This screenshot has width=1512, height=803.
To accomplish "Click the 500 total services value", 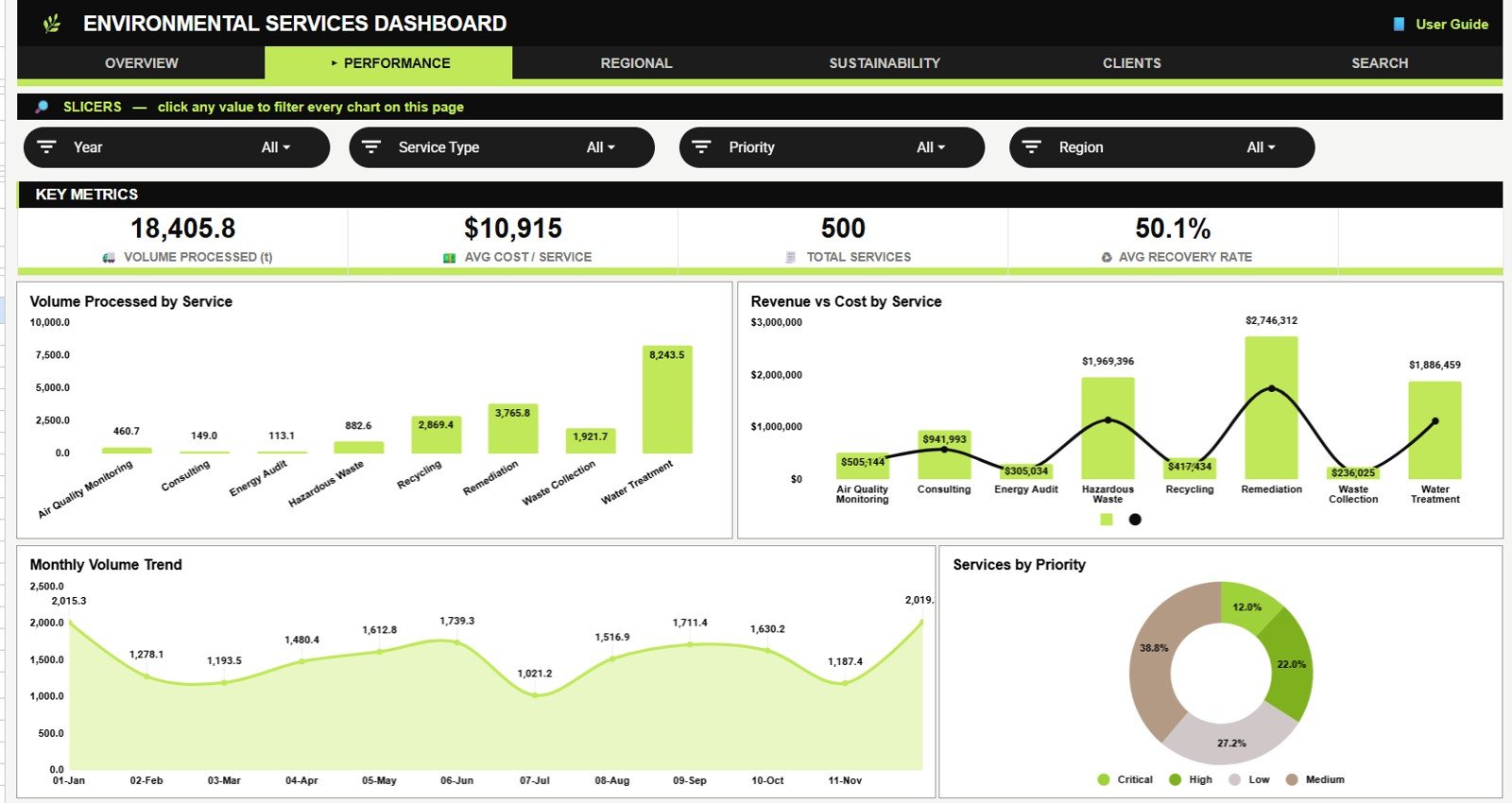I will [x=843, y=229].
